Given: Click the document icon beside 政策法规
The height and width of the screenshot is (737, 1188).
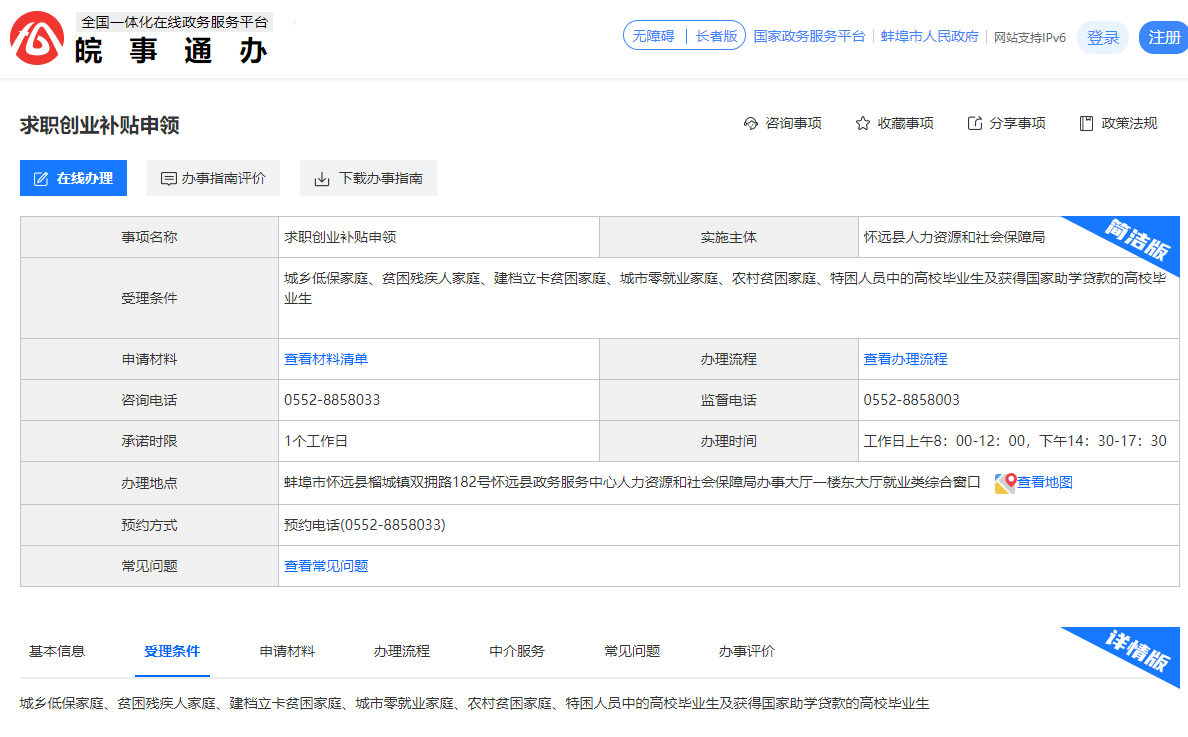Looking at the screenshot, I should 1086,123.
